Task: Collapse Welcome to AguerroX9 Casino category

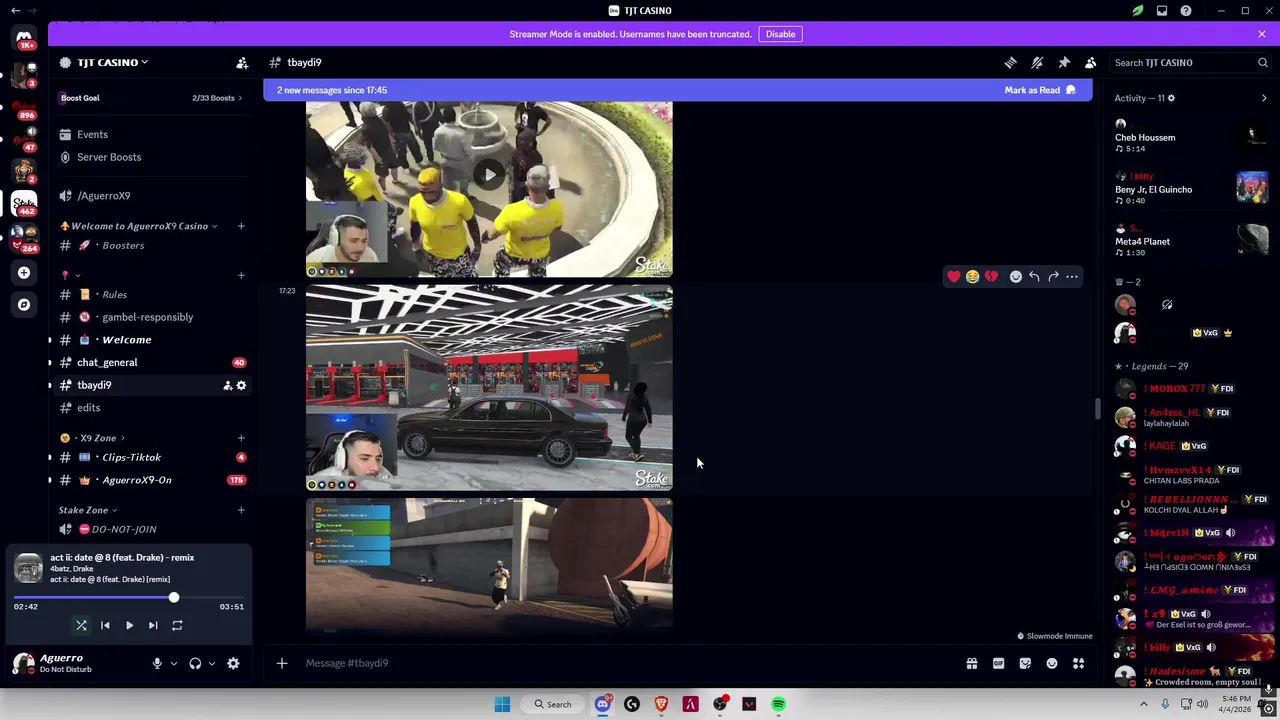Action: (x=139, y=226)
